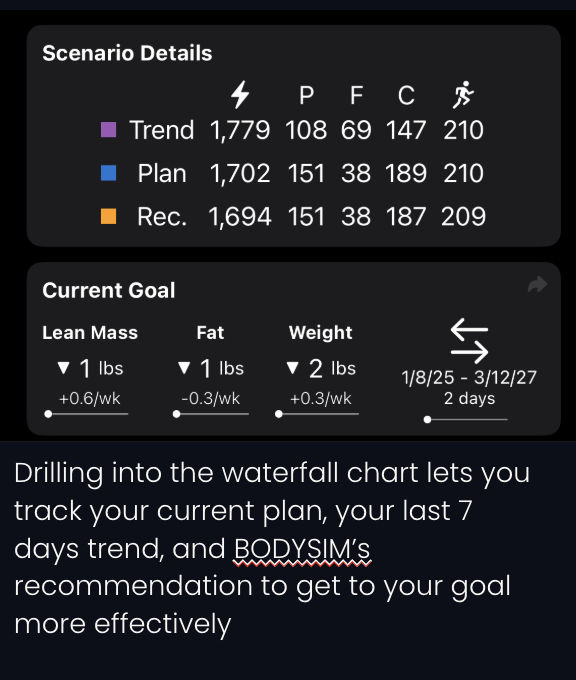Viewport: 576px width, 680px height.
Task: Click the Weight slider handle
Action: [x=279, y=414]
